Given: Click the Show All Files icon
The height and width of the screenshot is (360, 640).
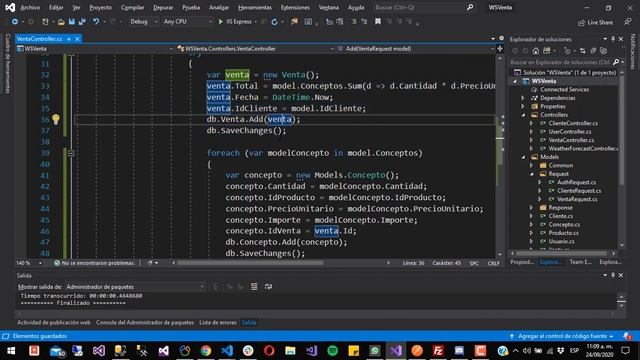Looking at the screenshot, I should click(604, 51).
